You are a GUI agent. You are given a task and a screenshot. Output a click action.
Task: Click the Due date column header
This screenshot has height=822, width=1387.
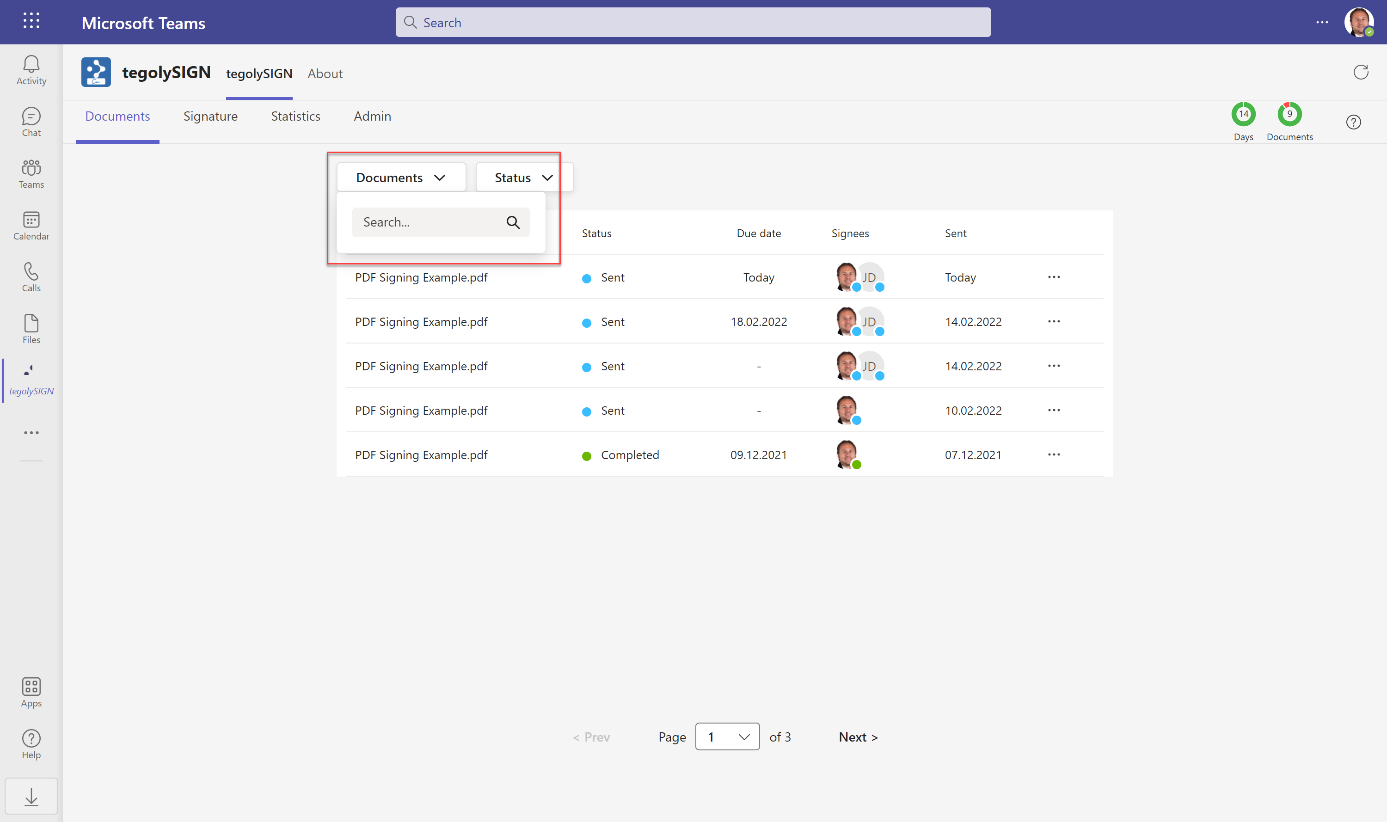(759, 233)
